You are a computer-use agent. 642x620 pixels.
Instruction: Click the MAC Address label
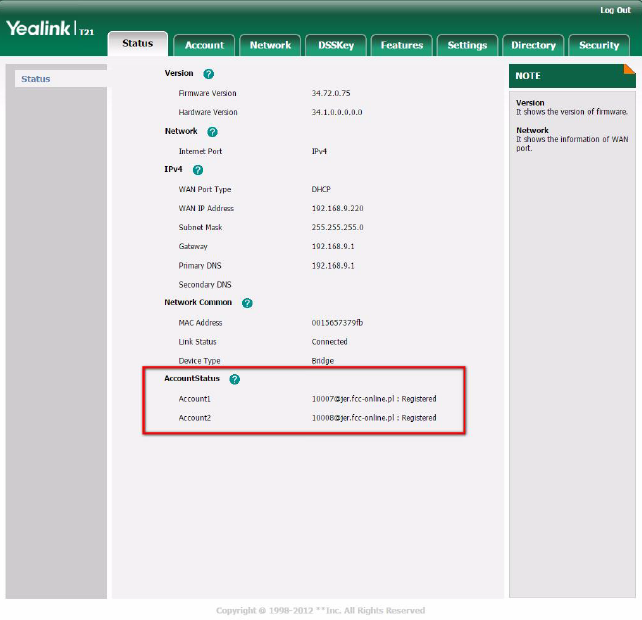click(200, 323)
